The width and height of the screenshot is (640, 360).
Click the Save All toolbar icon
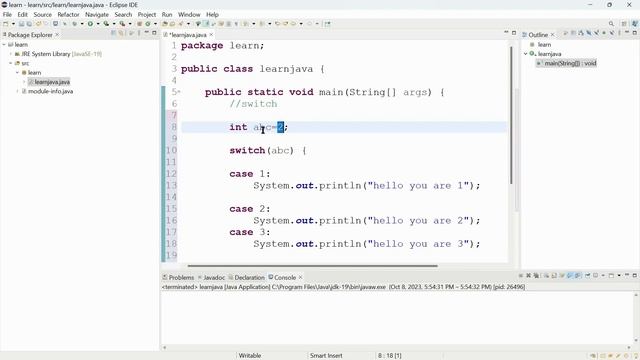tap(29, 24)
